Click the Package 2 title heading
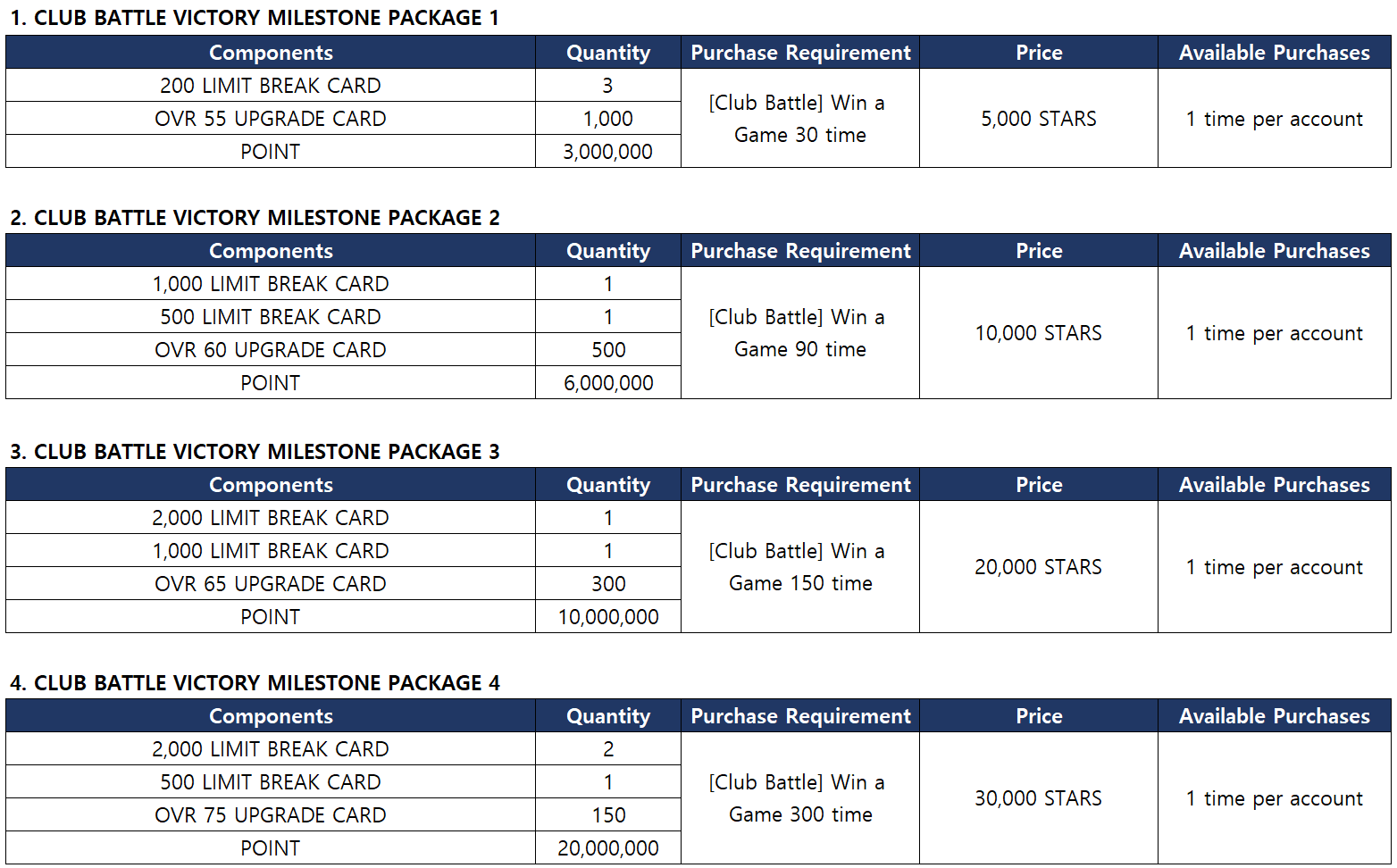This screenshot has width=1397, height=868. 255,218
